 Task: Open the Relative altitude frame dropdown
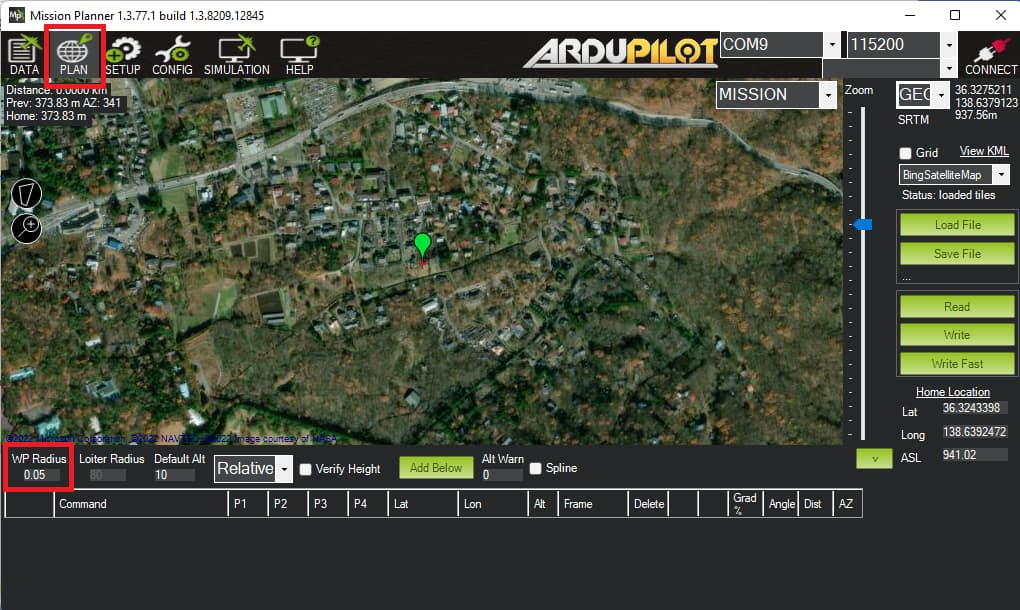284,469
